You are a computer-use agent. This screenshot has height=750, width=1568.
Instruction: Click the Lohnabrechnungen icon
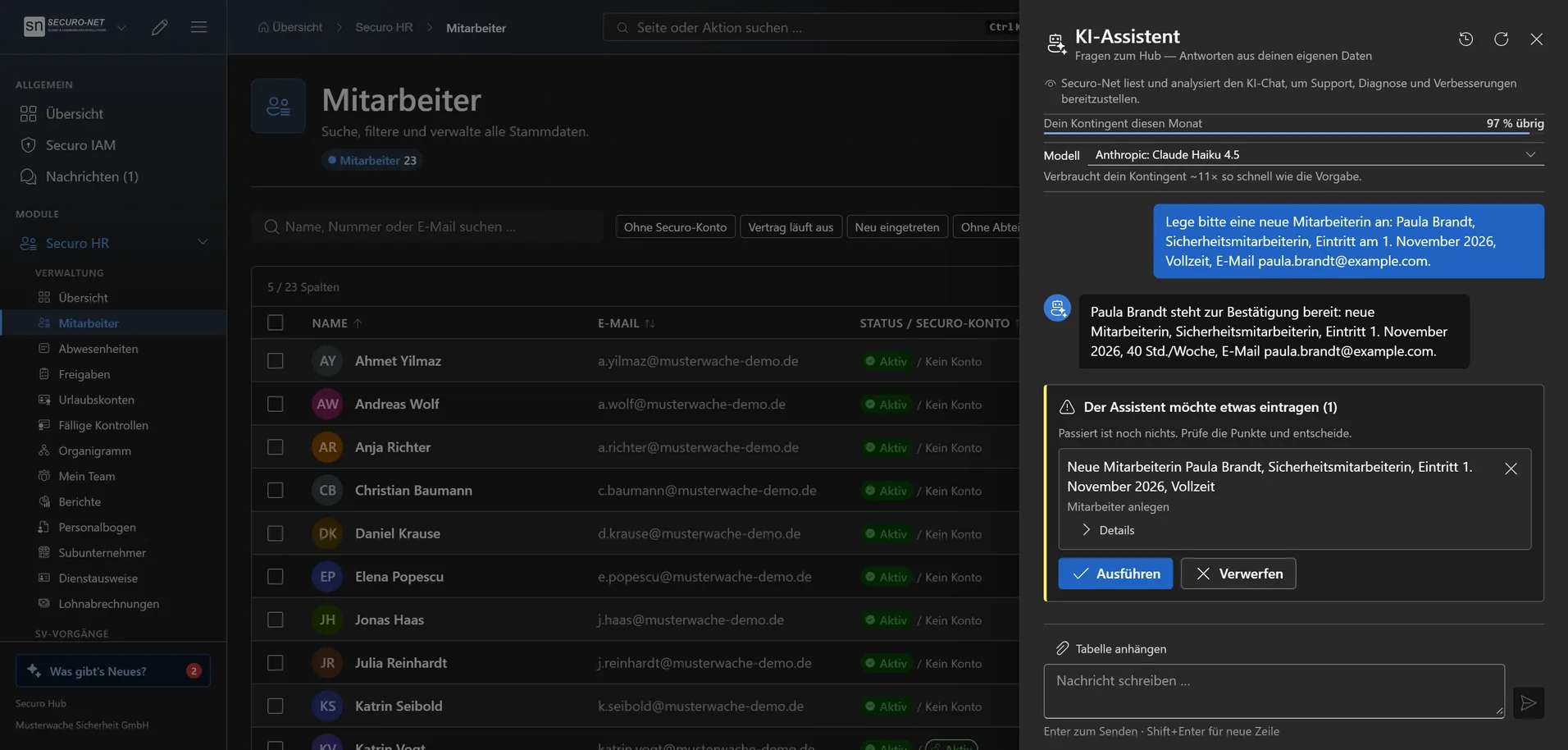[x=44, y=603]
